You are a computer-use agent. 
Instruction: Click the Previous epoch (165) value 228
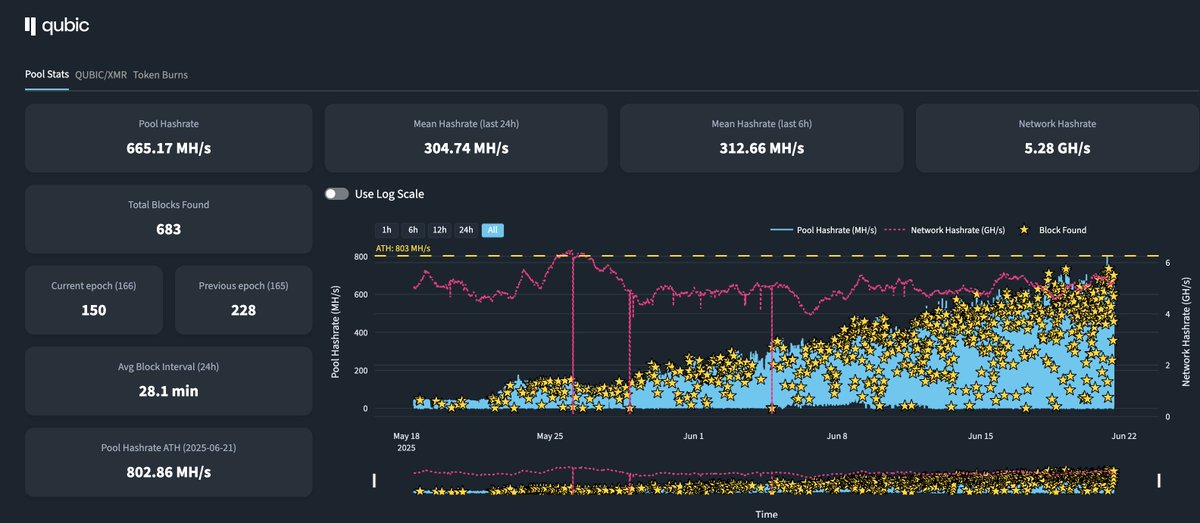[x=243, y=310]
